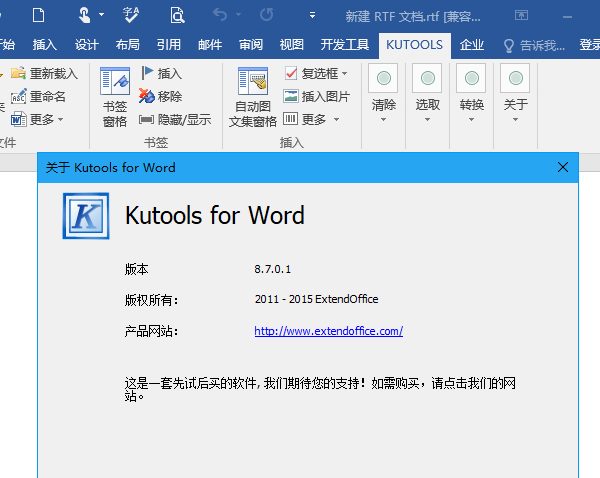The height and width of the screenshot is (478, 600).
Task: Click Insert Picture (插入图片) icon
Action: [x=291, y=96]
